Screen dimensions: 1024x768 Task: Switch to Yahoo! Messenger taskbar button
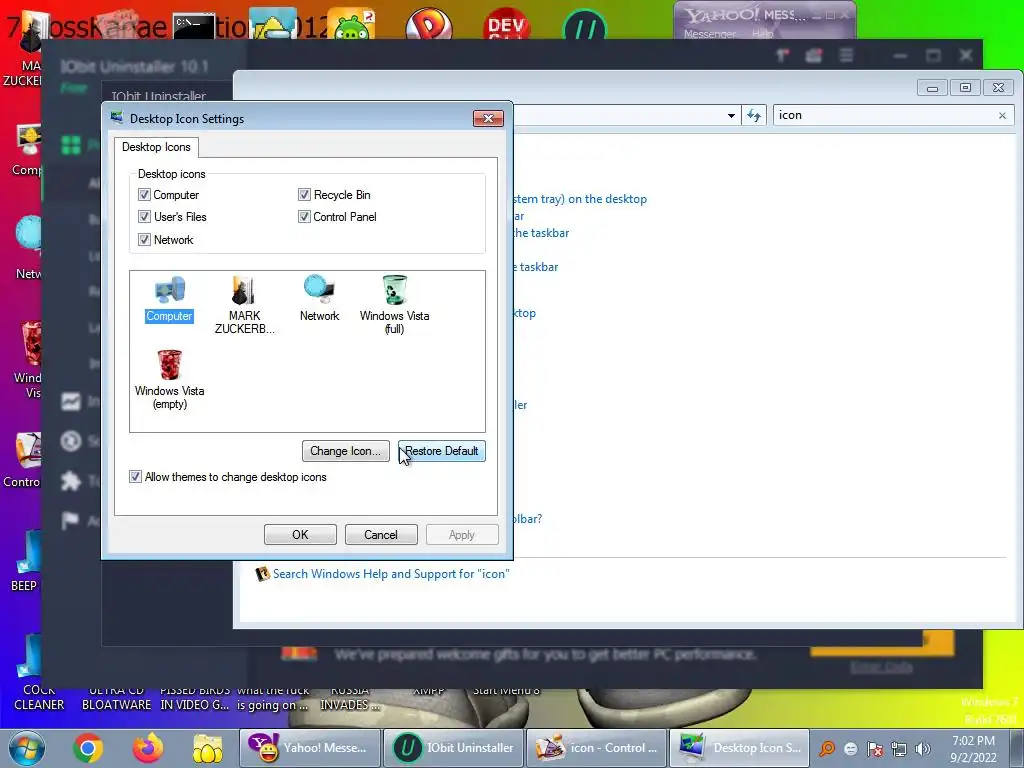pyautogui.click(x=310, y=748)
